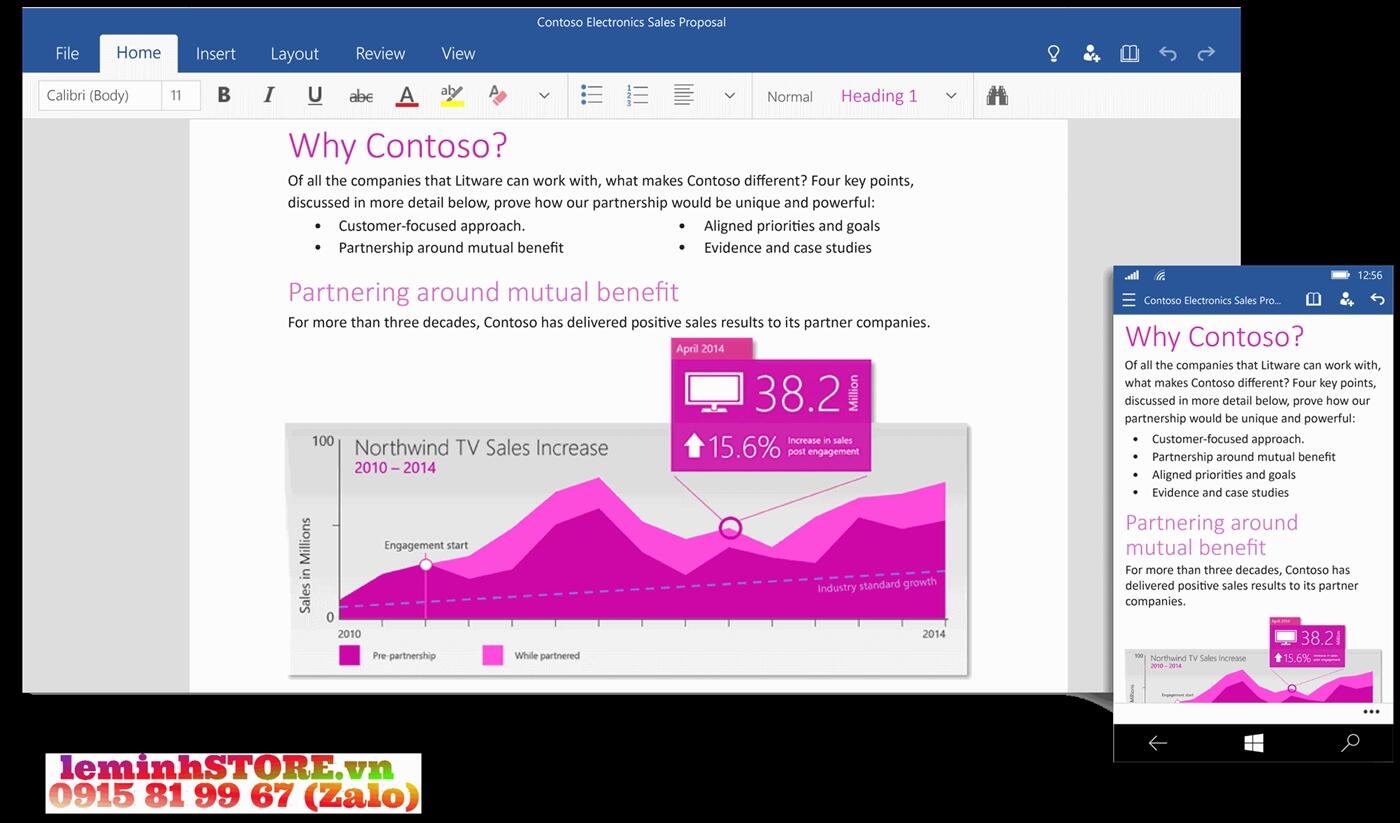The width and height of the screenshot is (1400, 823).
Task: Click the paragraph alignment icon
Action: click(x=684, y=96)
